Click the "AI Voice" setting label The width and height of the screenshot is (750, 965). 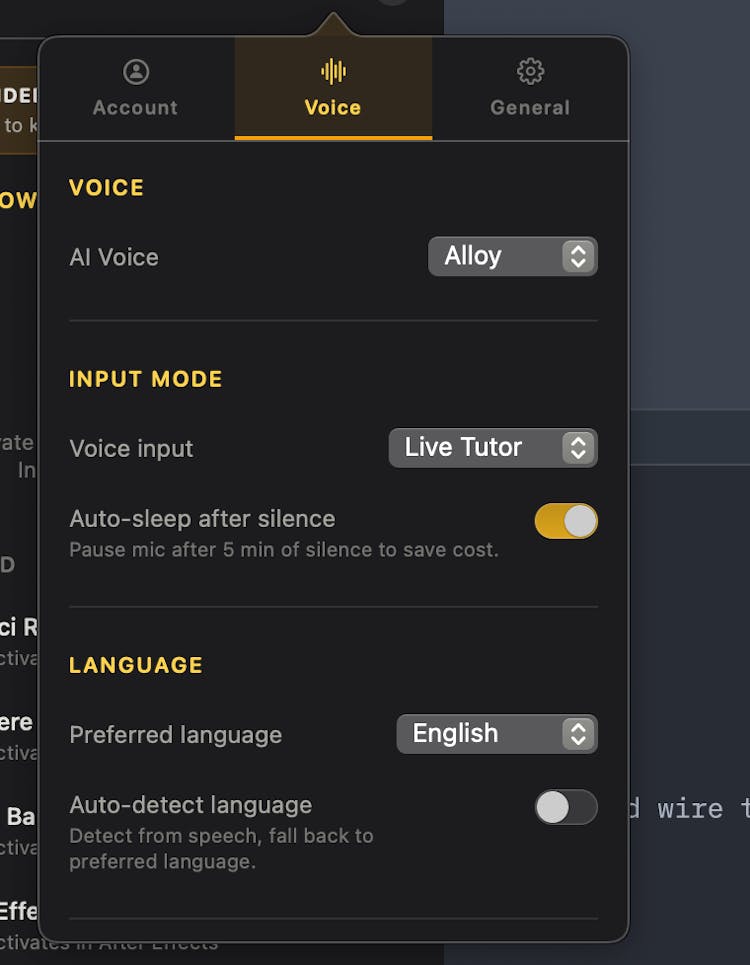tap(114, 257)
